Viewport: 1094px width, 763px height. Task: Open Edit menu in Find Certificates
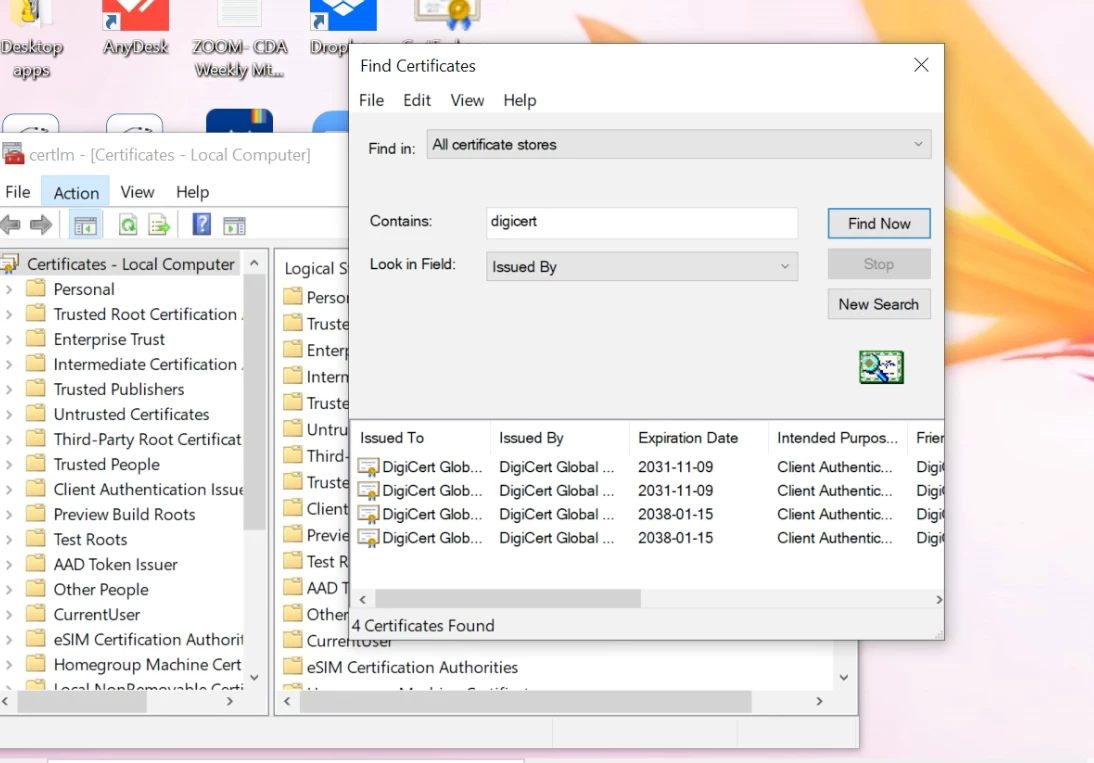417,100
